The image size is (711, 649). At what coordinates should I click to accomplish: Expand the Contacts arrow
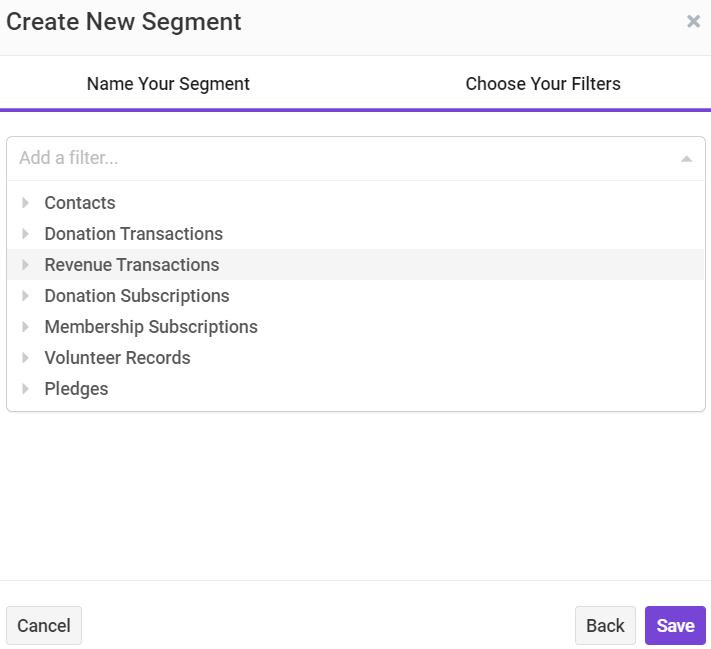click(25, 203)
